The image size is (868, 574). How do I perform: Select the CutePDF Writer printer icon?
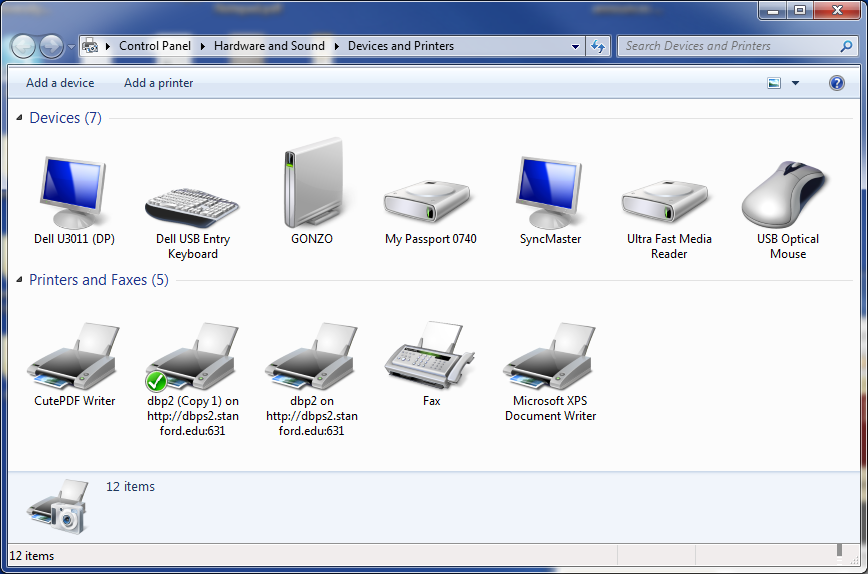tap(73, 356)
